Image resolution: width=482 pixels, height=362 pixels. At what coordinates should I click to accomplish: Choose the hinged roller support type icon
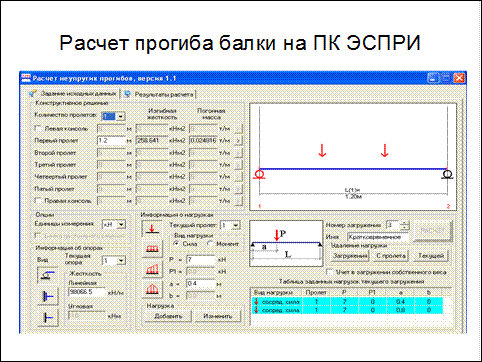coord(47,275)
